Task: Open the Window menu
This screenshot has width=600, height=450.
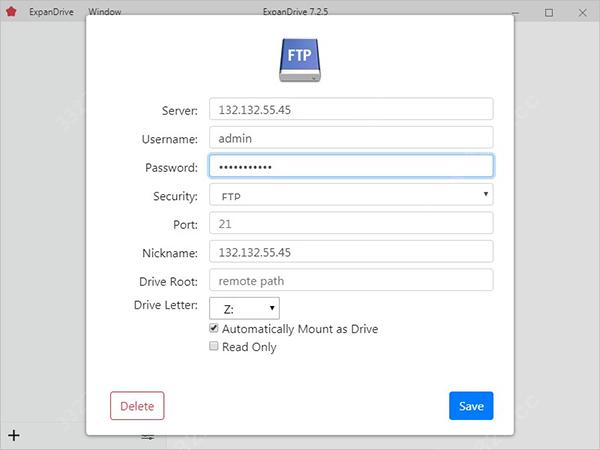Action: (104, 12)
